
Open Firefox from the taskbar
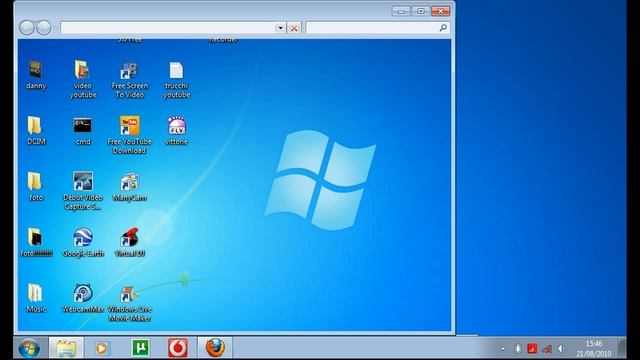215,348
